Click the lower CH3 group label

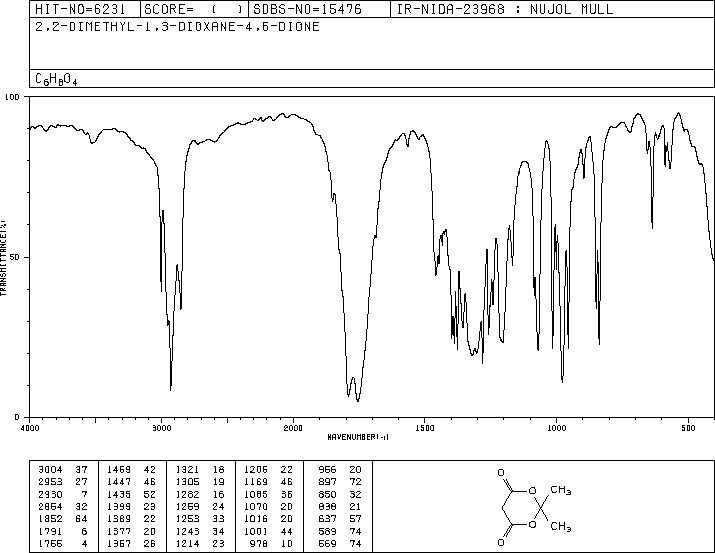pos(561,527)
